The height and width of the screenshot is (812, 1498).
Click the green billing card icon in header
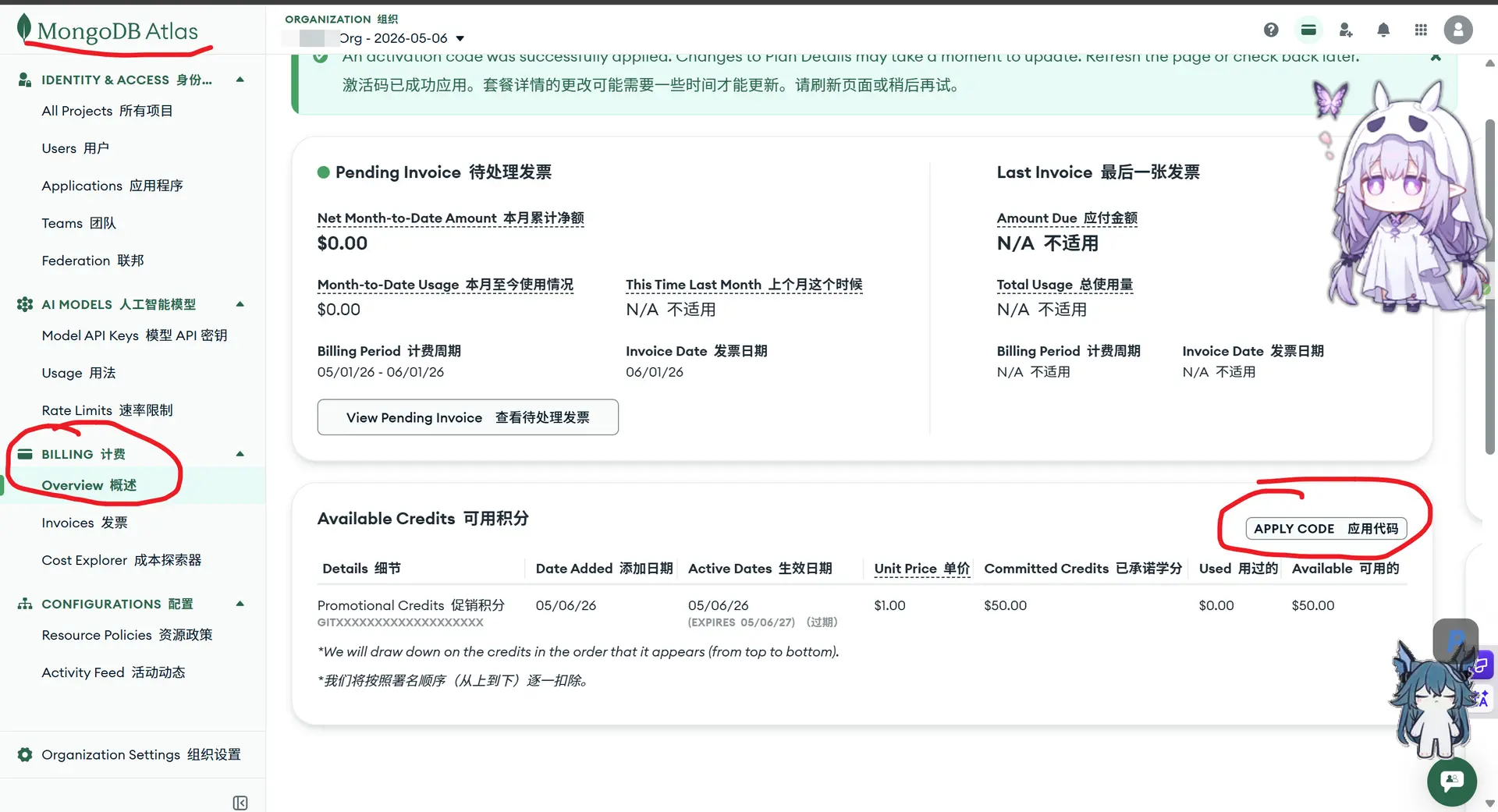pos(1308,30)
